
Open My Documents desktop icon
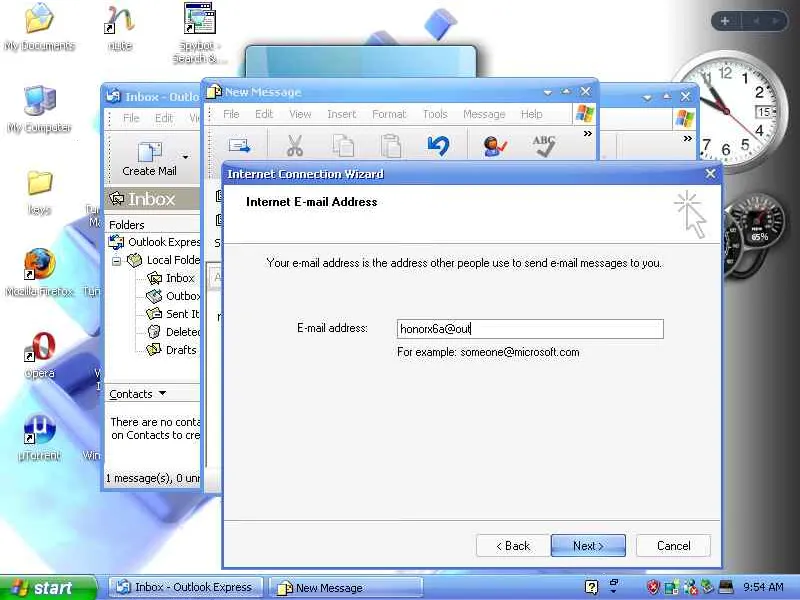click(x=39, y=27)
